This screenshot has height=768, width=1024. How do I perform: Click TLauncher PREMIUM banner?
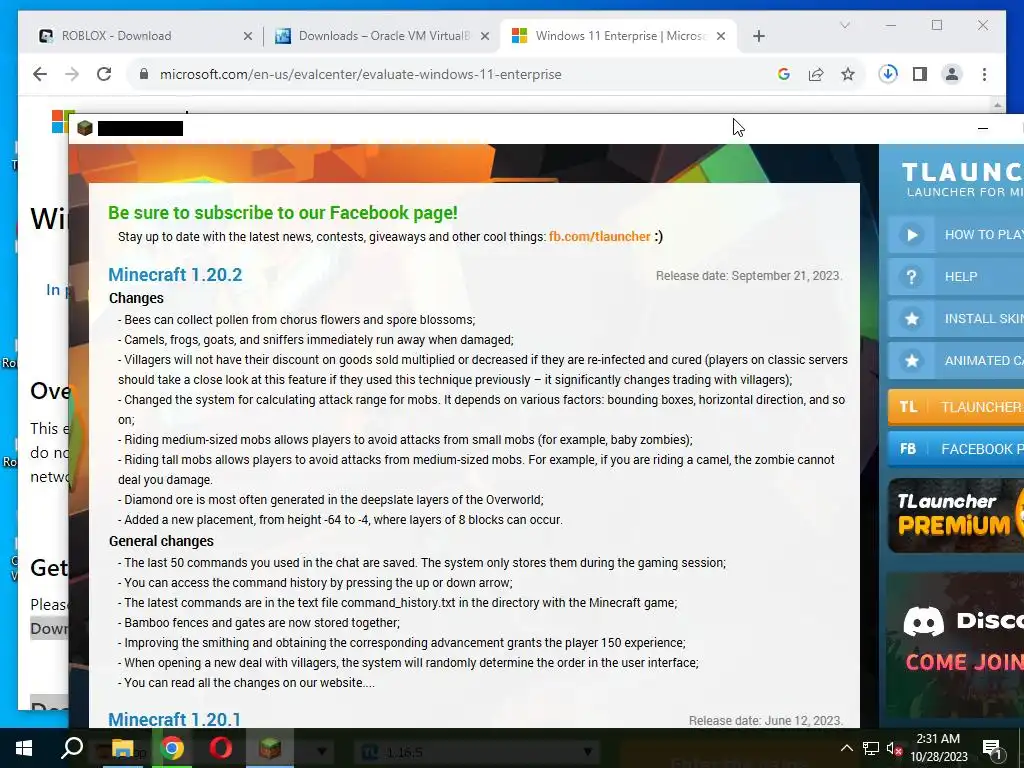coord(955,515)
